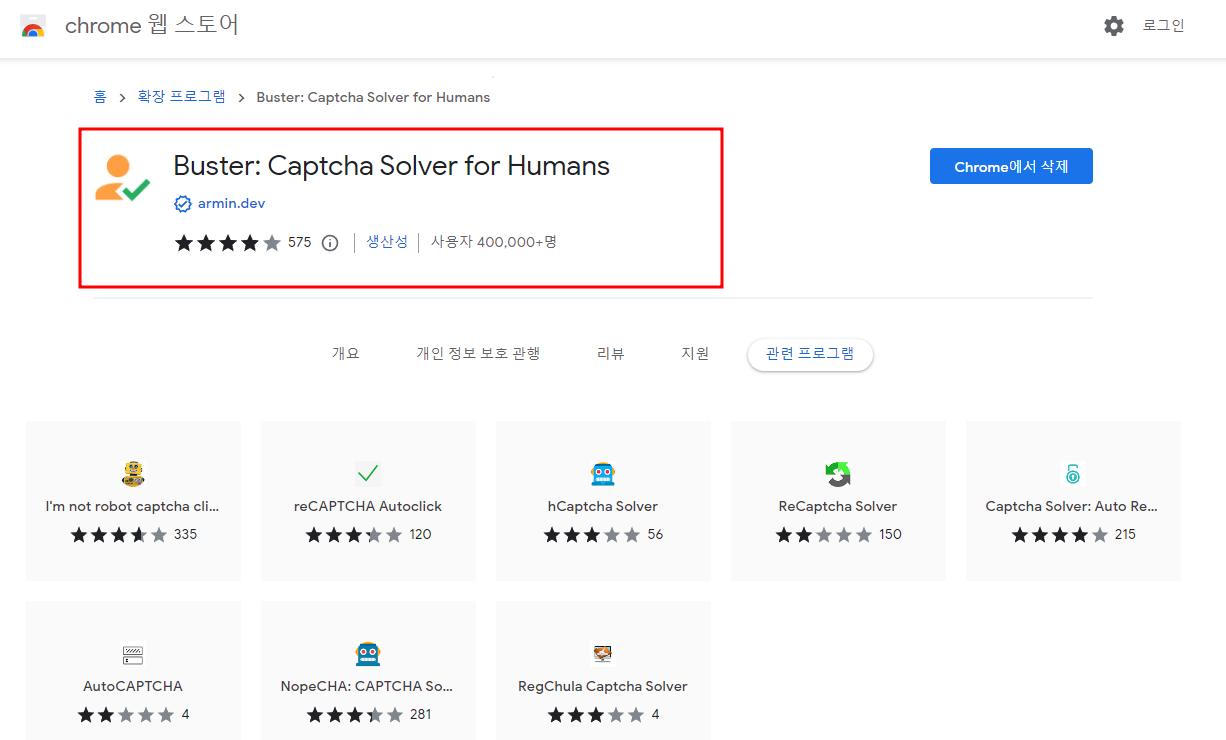Click the Buster: Captcha Solver breadcrumb text
Image resolution: width=1226 pixels, height=740 pixels.
(373, 97)
